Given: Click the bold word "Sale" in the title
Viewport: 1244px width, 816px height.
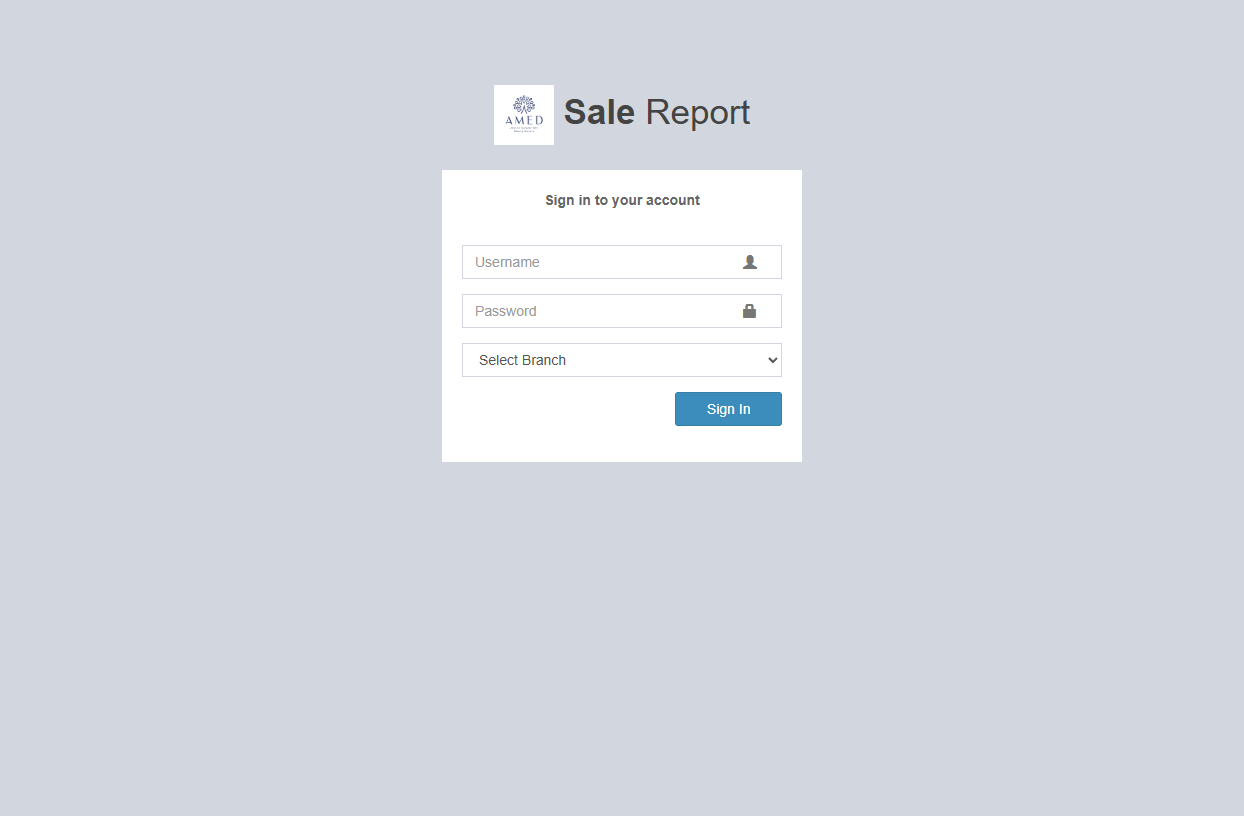Looking at the screenshot, I should [599, 112].
